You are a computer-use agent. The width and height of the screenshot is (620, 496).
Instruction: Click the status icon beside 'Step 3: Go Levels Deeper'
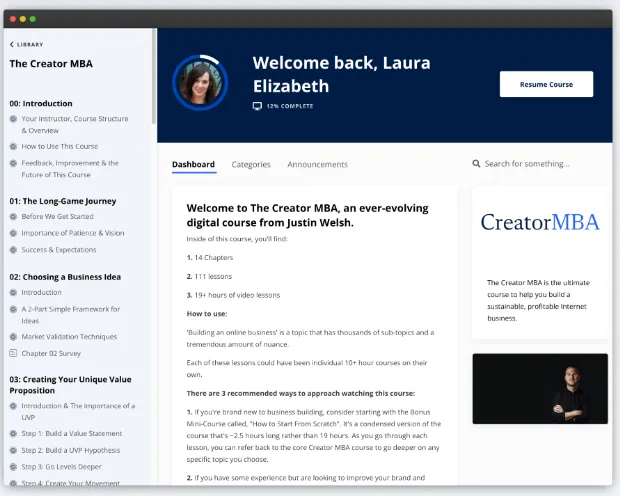(13, 467)
